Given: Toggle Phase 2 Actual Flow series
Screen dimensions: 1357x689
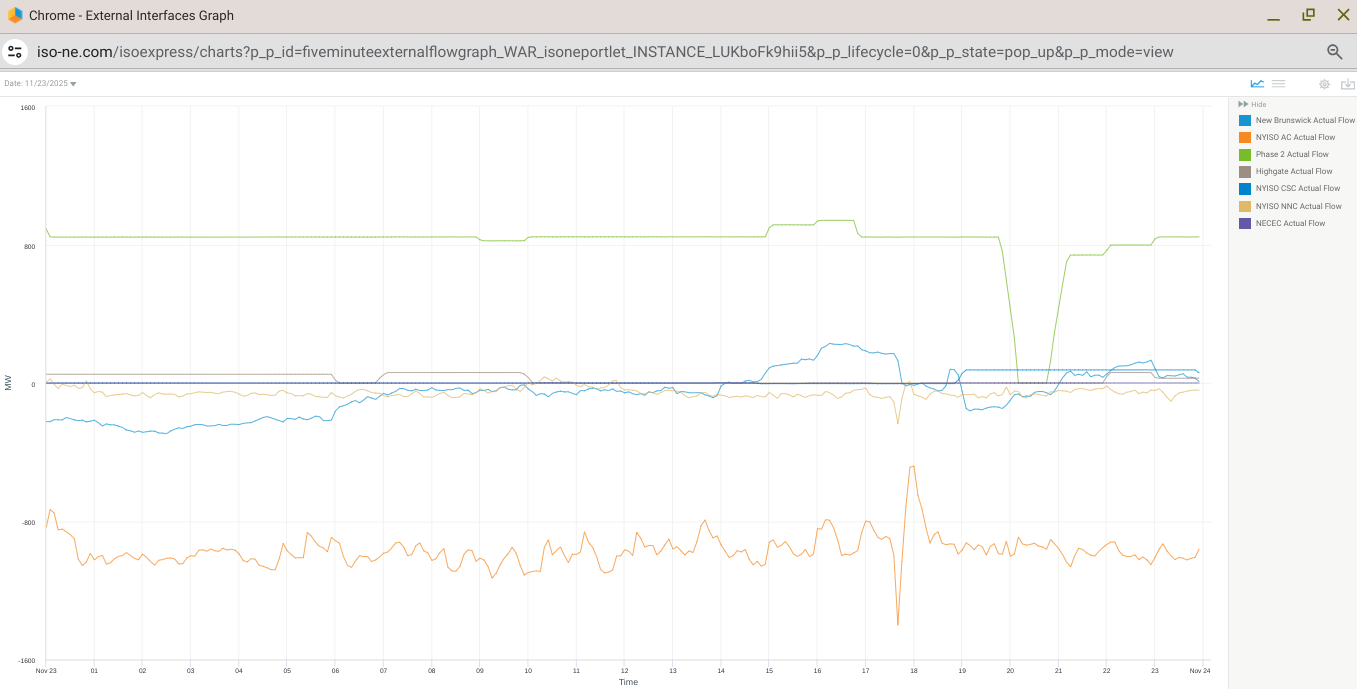Looking at the screenshot, I should [x=1292, y=154].
